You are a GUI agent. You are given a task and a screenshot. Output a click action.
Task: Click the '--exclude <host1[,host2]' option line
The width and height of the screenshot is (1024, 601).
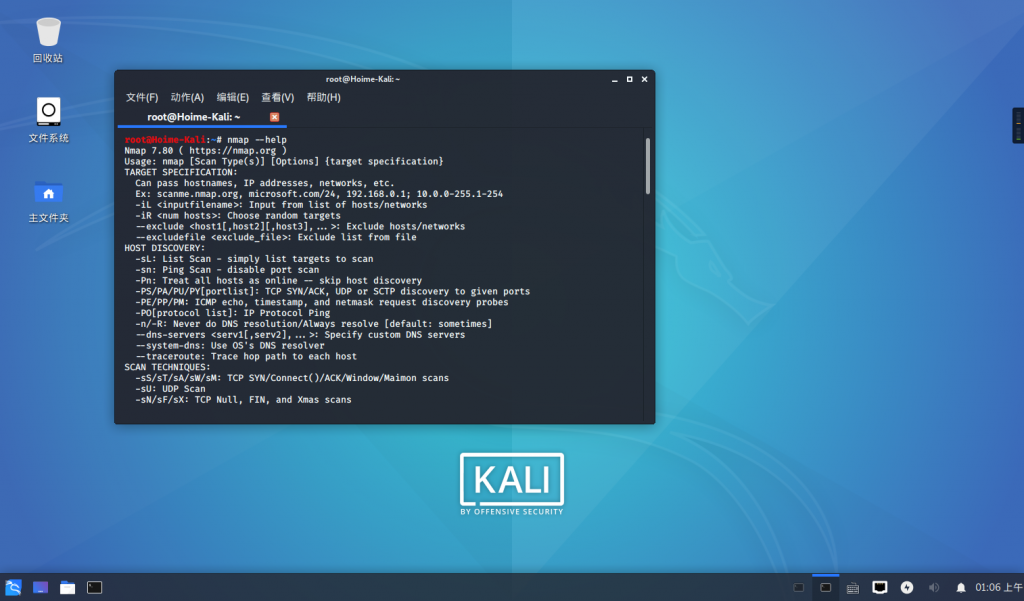coord(300,226)
